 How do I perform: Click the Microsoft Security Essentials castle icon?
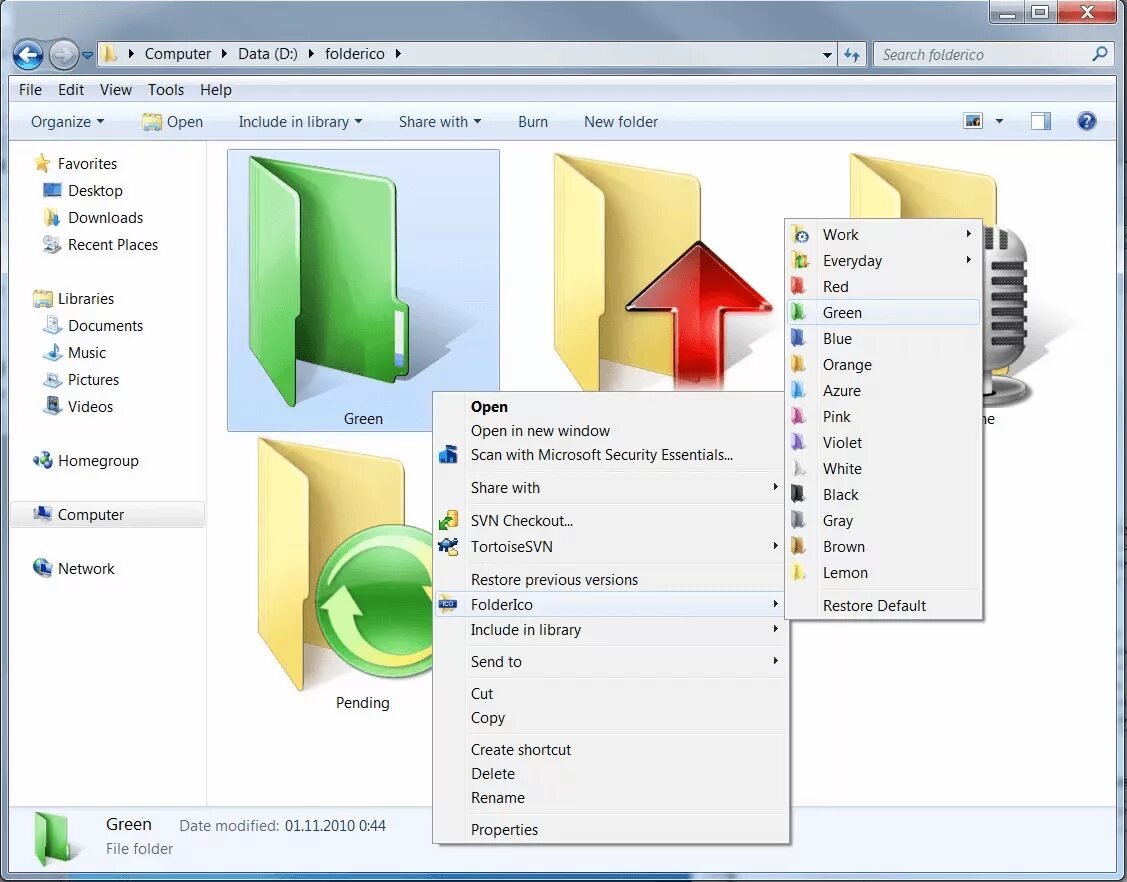coord(451,453)
